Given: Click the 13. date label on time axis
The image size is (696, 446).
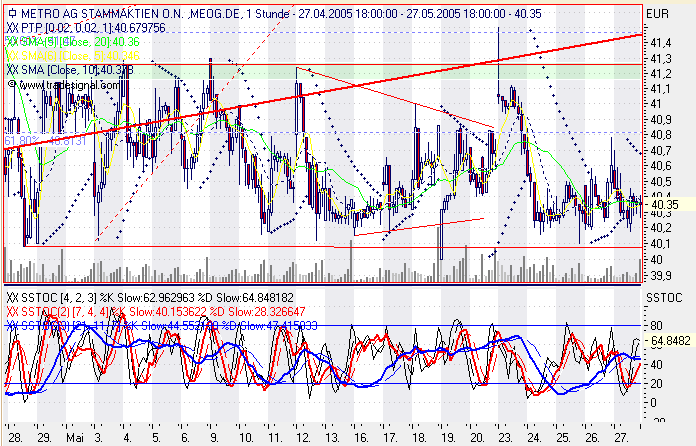Looking at the screenshot, I should [332, 438].
